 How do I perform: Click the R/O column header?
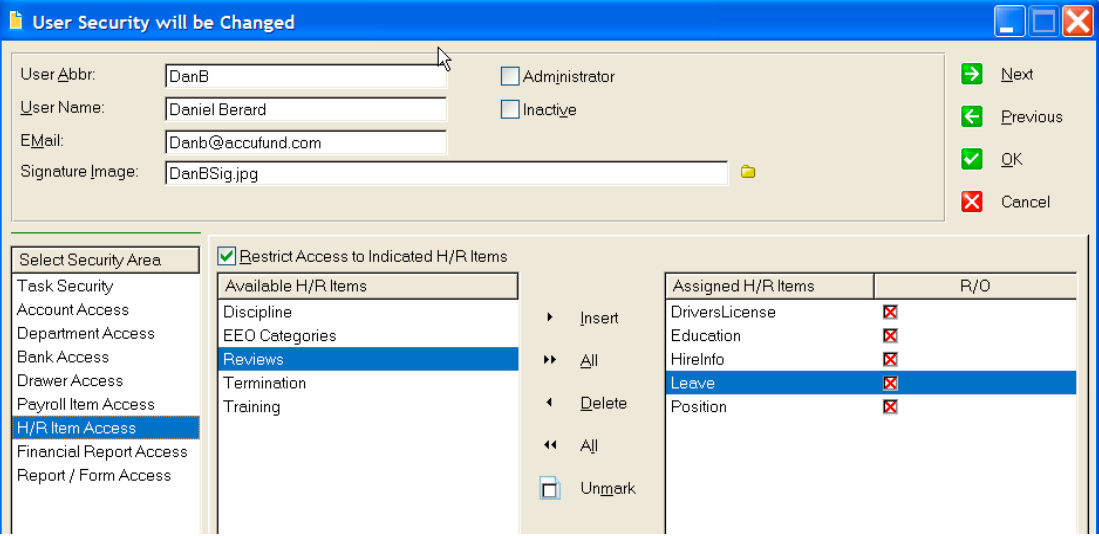(x=975, y=286)
